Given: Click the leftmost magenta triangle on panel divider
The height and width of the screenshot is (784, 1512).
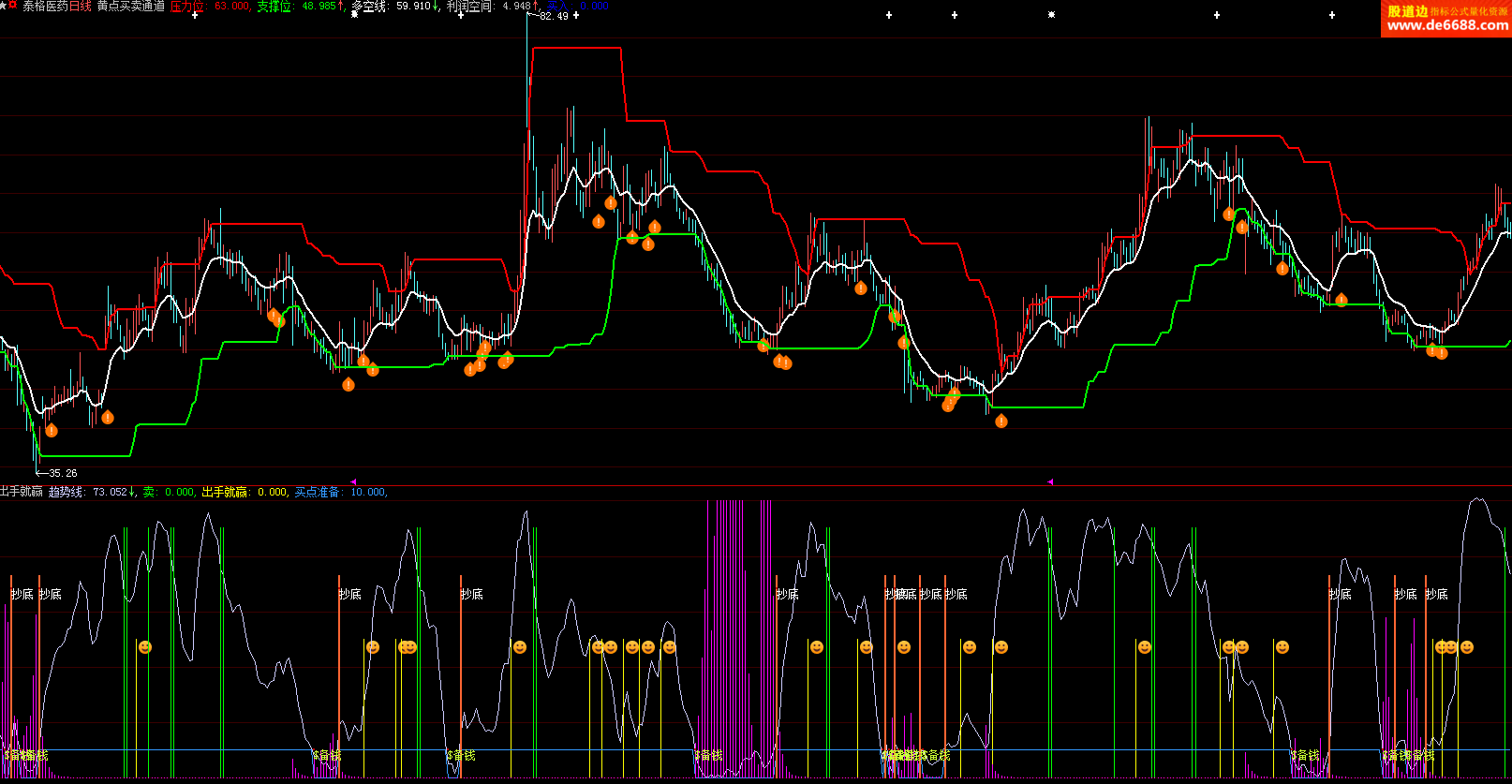Looking at the screenshot, I should click(x=353, y=481).
